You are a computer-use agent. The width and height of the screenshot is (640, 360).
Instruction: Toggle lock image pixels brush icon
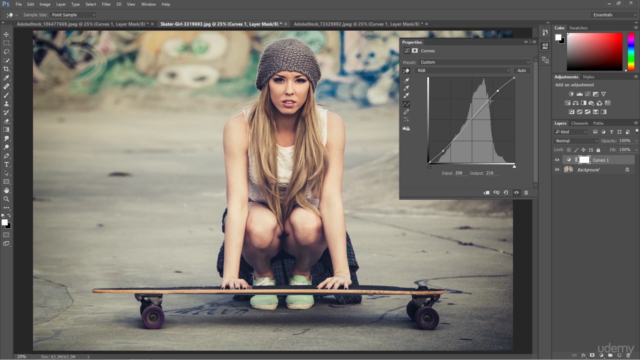[x=576, y=150]
